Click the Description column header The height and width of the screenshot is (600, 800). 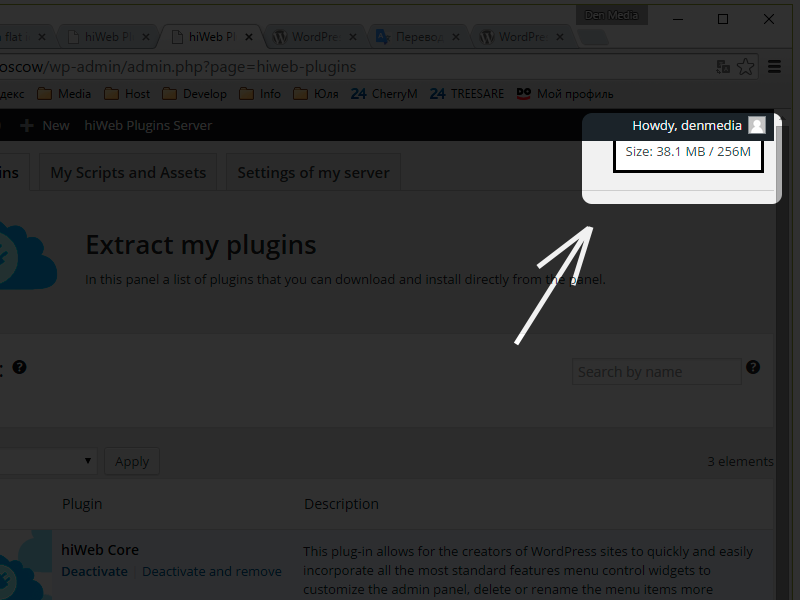(x=341, y=504)
